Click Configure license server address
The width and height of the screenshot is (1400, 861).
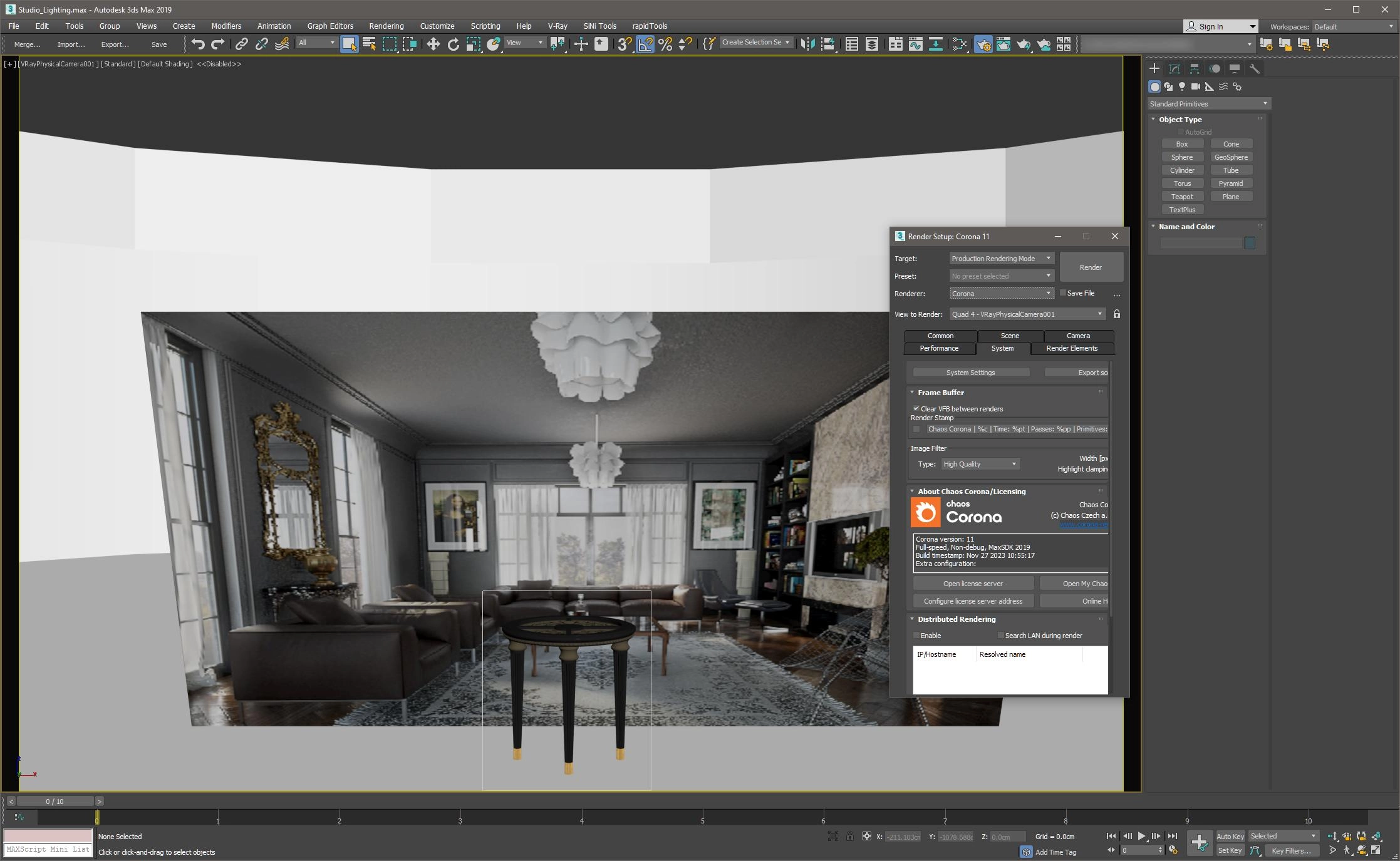973,601
